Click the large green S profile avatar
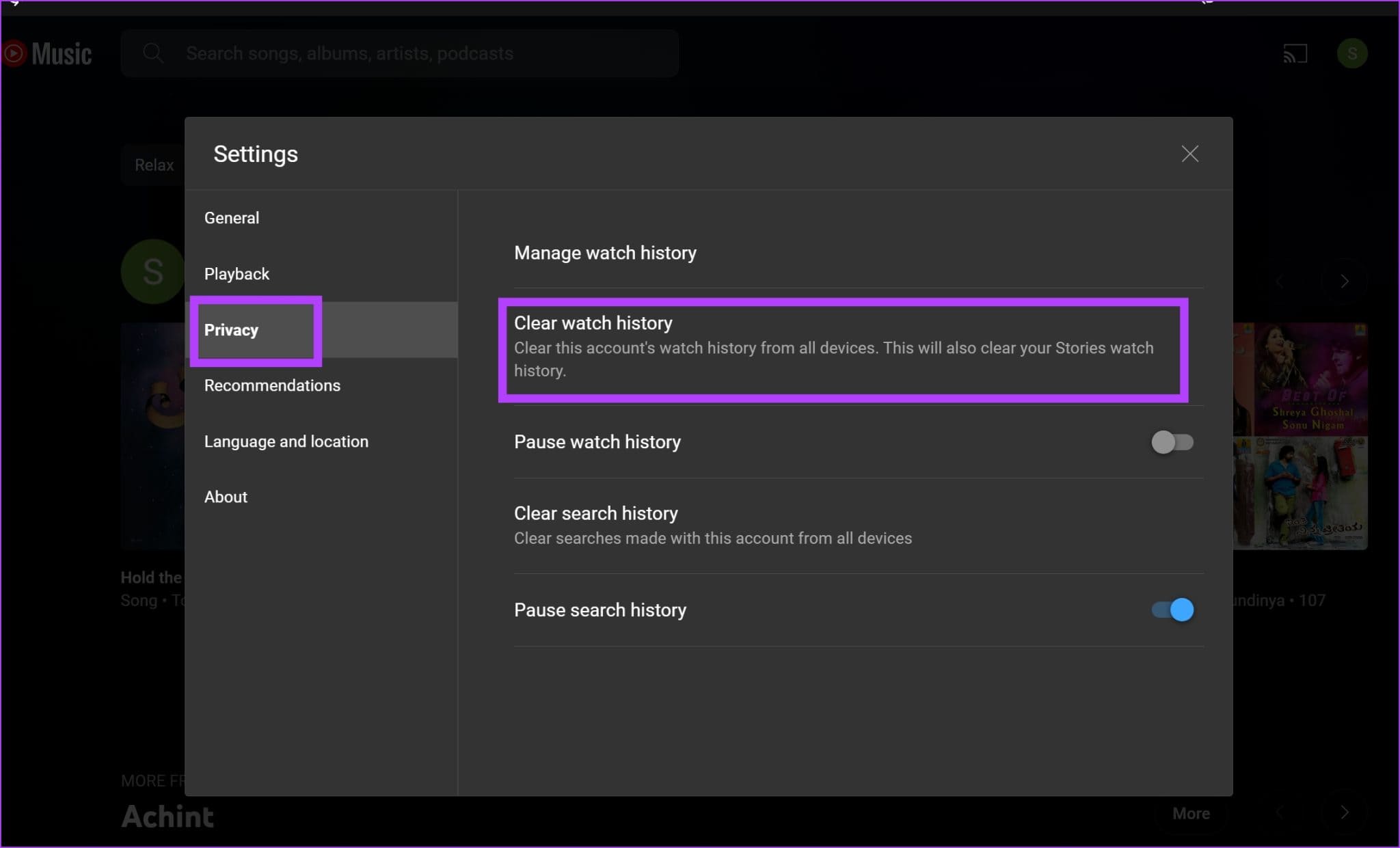 click(153, 271)
